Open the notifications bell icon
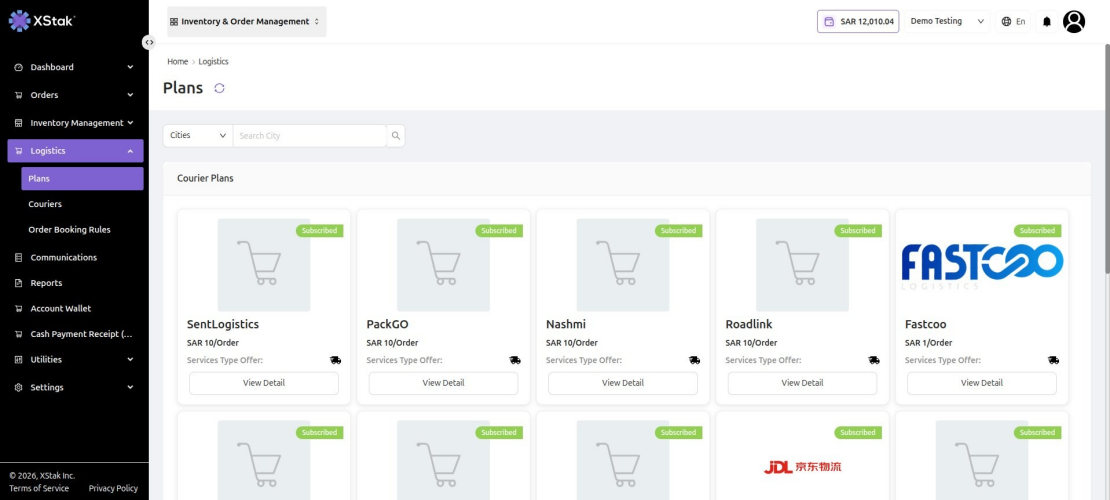Image resolution: width=1110 pixels, height=500 pixels. (x=1047, y=21)
